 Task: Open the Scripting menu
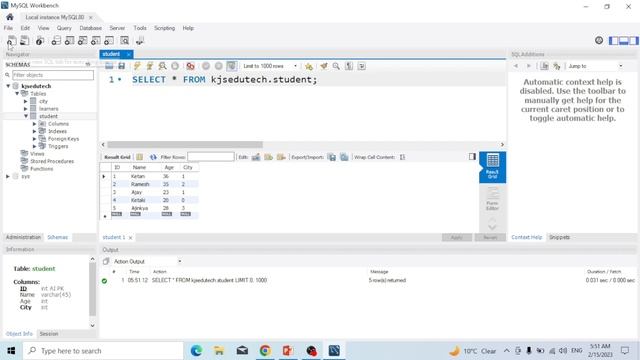164,28
